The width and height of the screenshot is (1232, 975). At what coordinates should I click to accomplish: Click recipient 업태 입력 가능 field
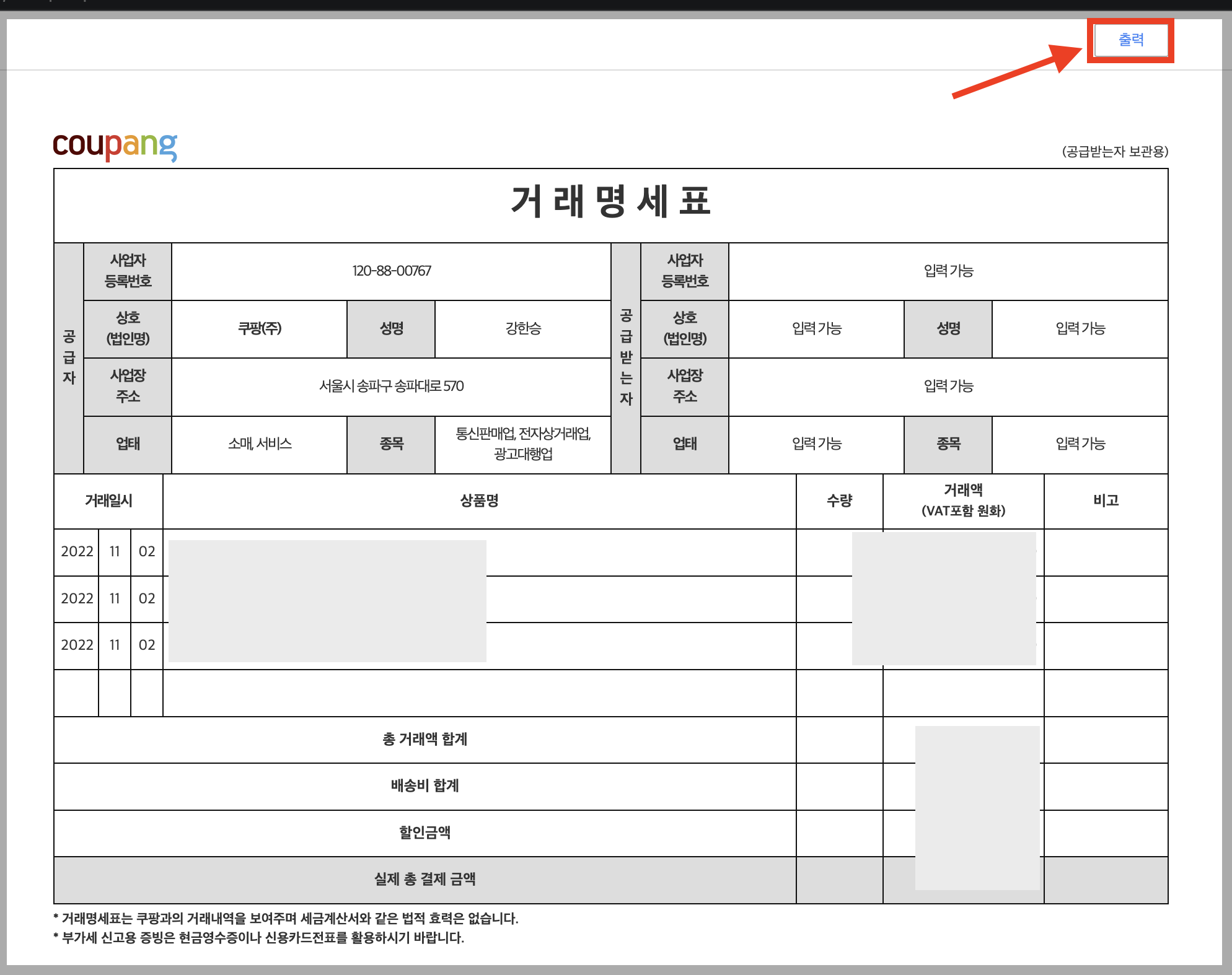coord(816,444)
